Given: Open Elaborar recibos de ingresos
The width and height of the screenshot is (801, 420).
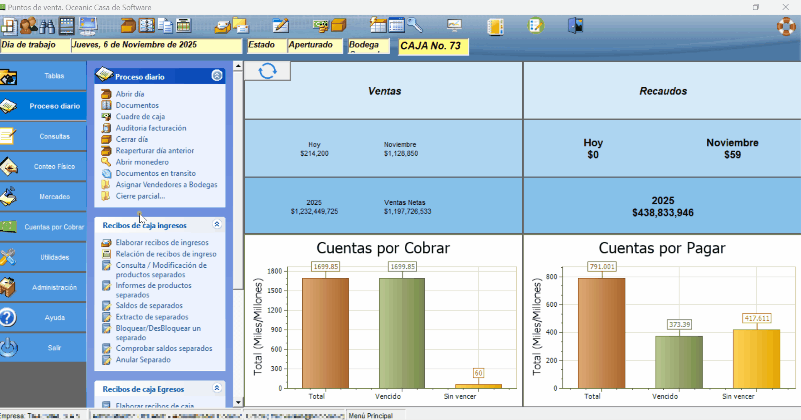Looking at the screenshot, I should [161, 243].
